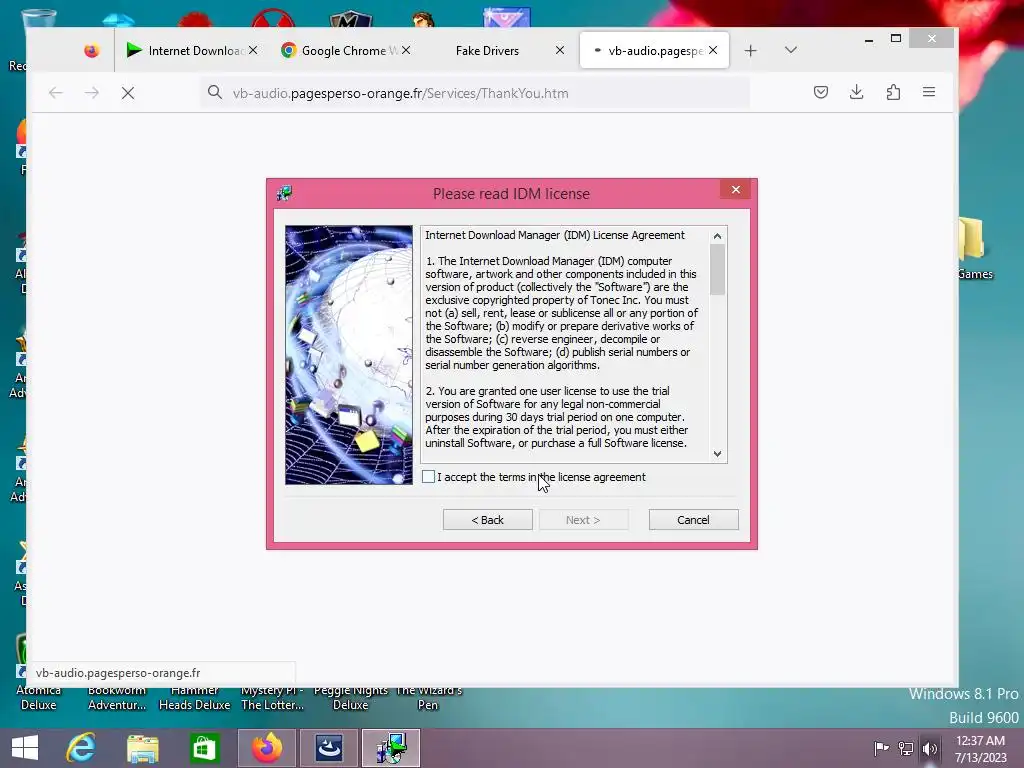The image size is (1024, 768).
Task: Open the Pocket save icon
Action: point(821,92)
